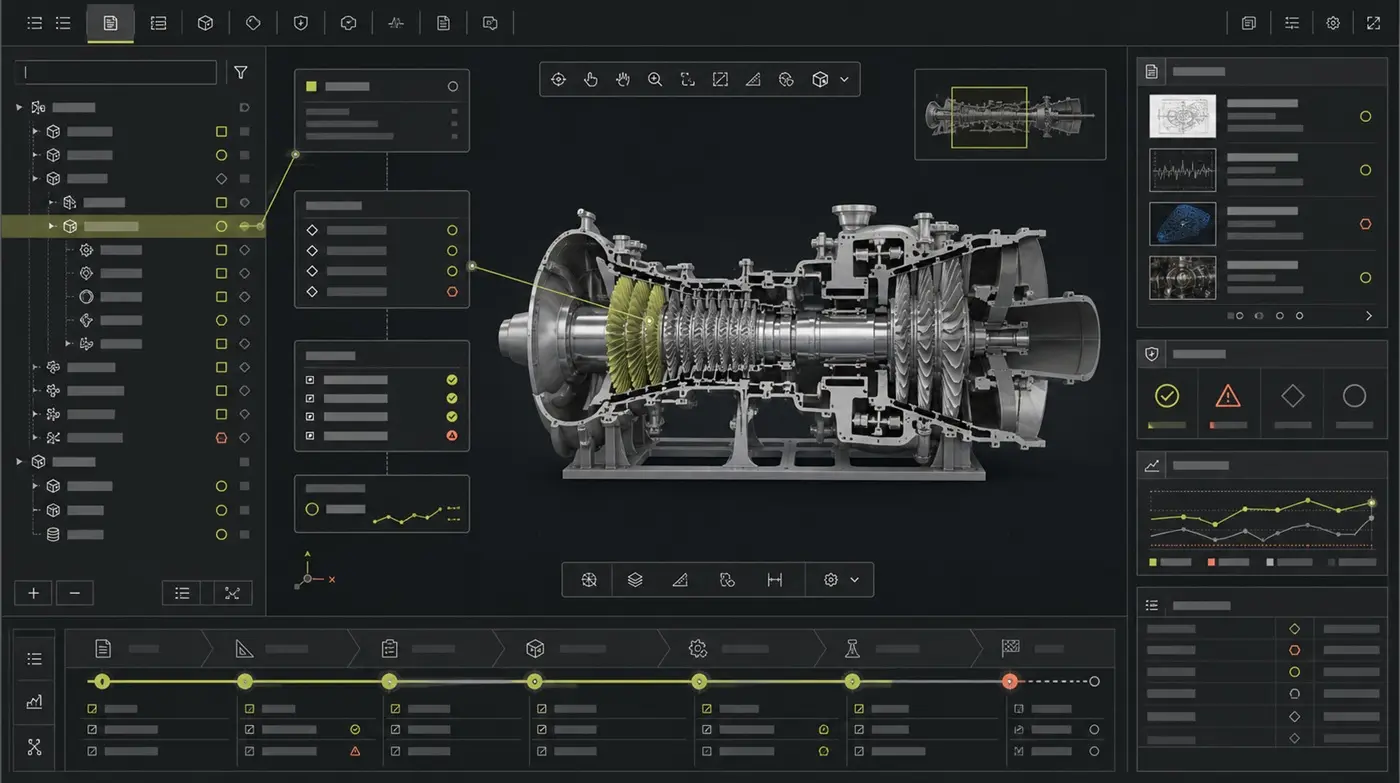Go to next page chevron under thumbnails
The image size is (1400, 783).
[1369, 316]
